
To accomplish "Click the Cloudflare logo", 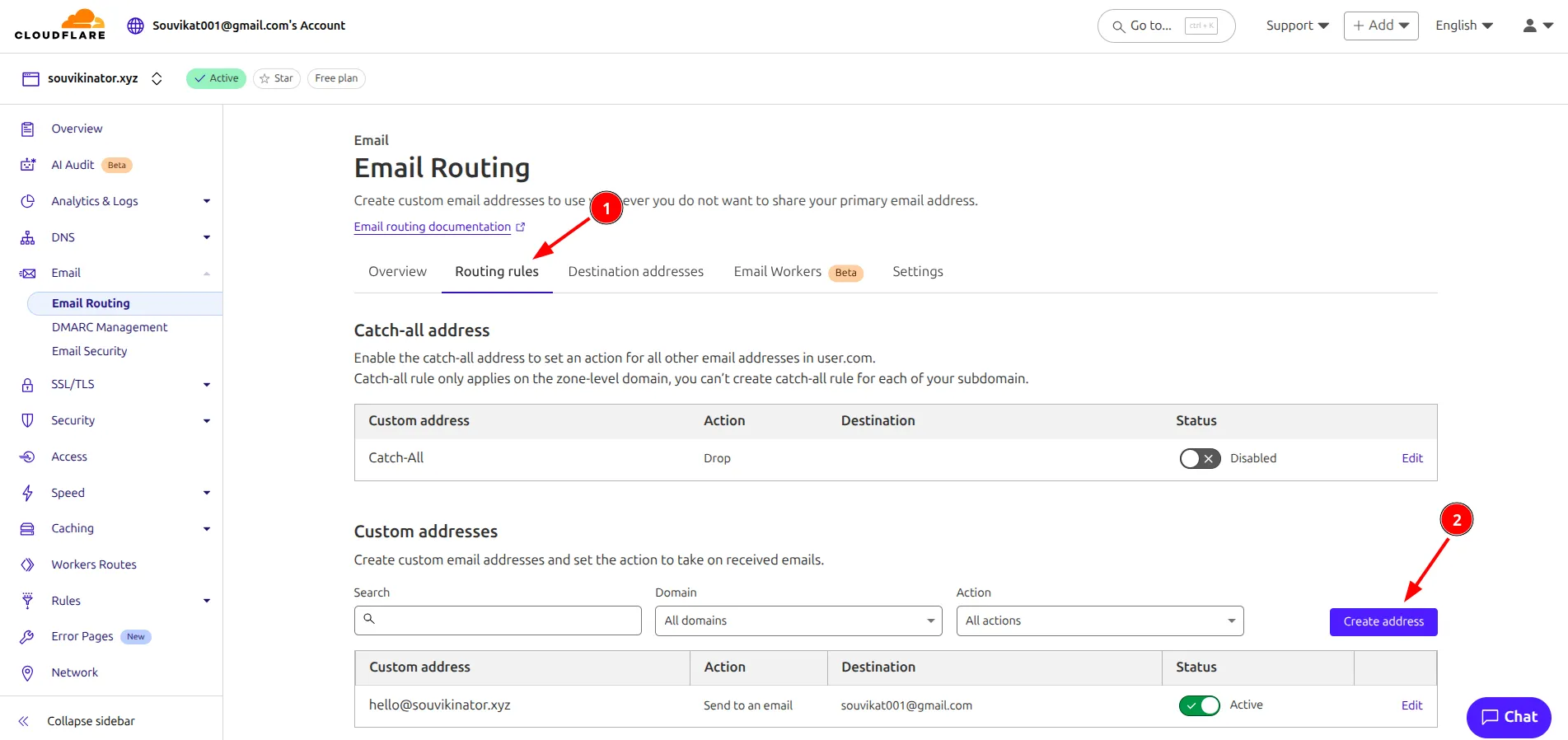I will tap(60, 25).
